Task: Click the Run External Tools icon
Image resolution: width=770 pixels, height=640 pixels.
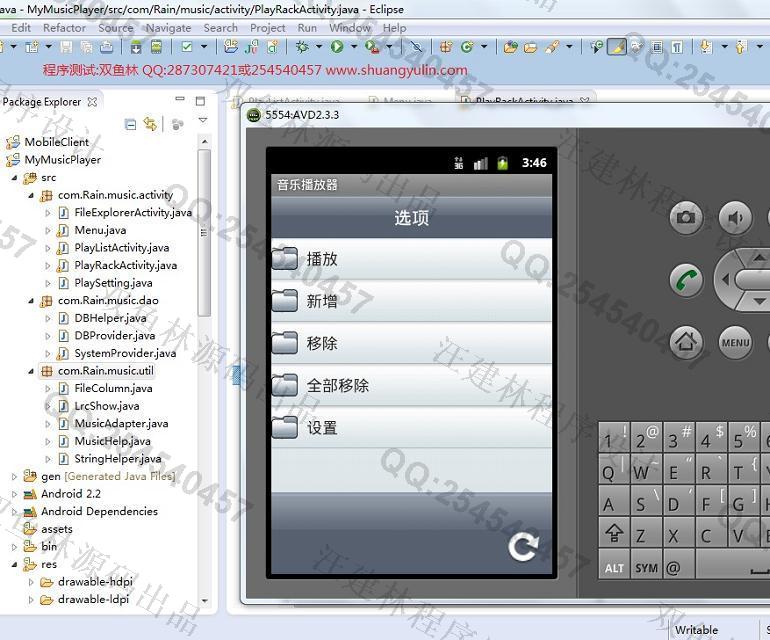Action: pos(372,47)
